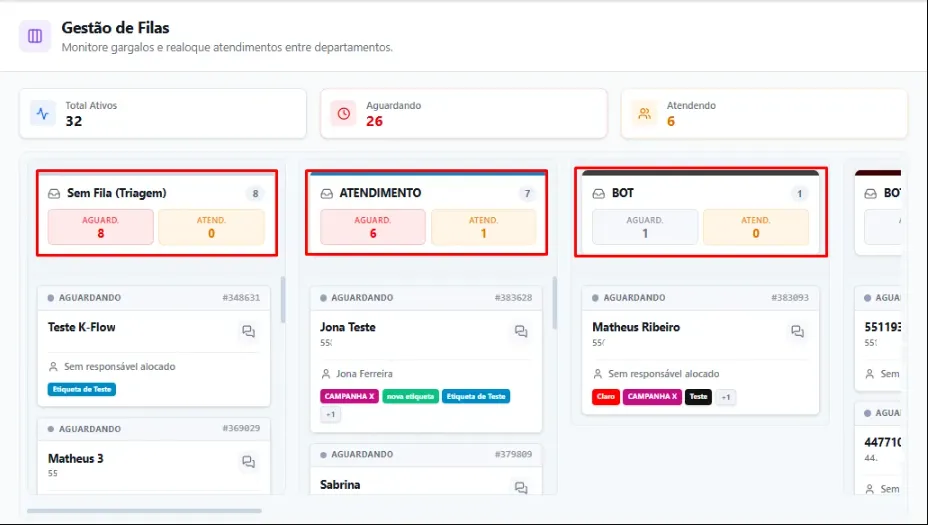Open ticket #383628 card header
Viewport: 928px width, 525px height.
[426, 298]
